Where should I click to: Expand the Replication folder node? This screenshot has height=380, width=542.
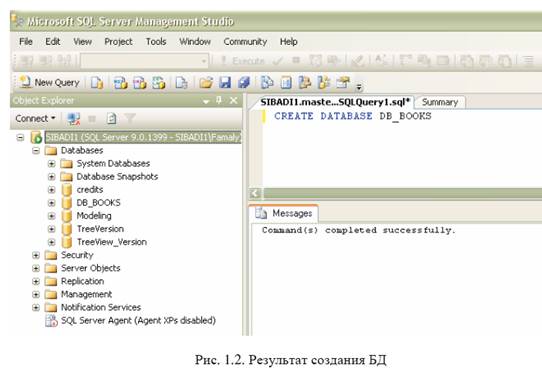pyautogui.click(x=36, y=281)
